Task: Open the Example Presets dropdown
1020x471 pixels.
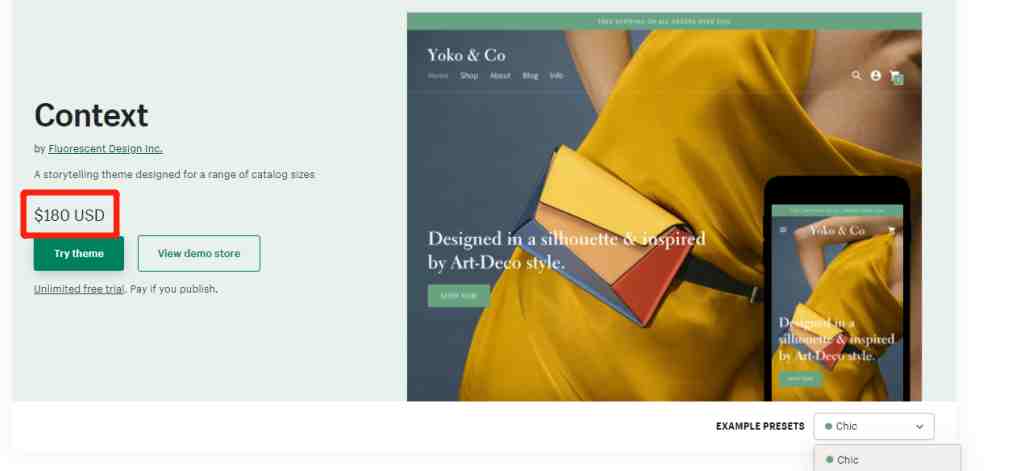Action: pos(874,427)
